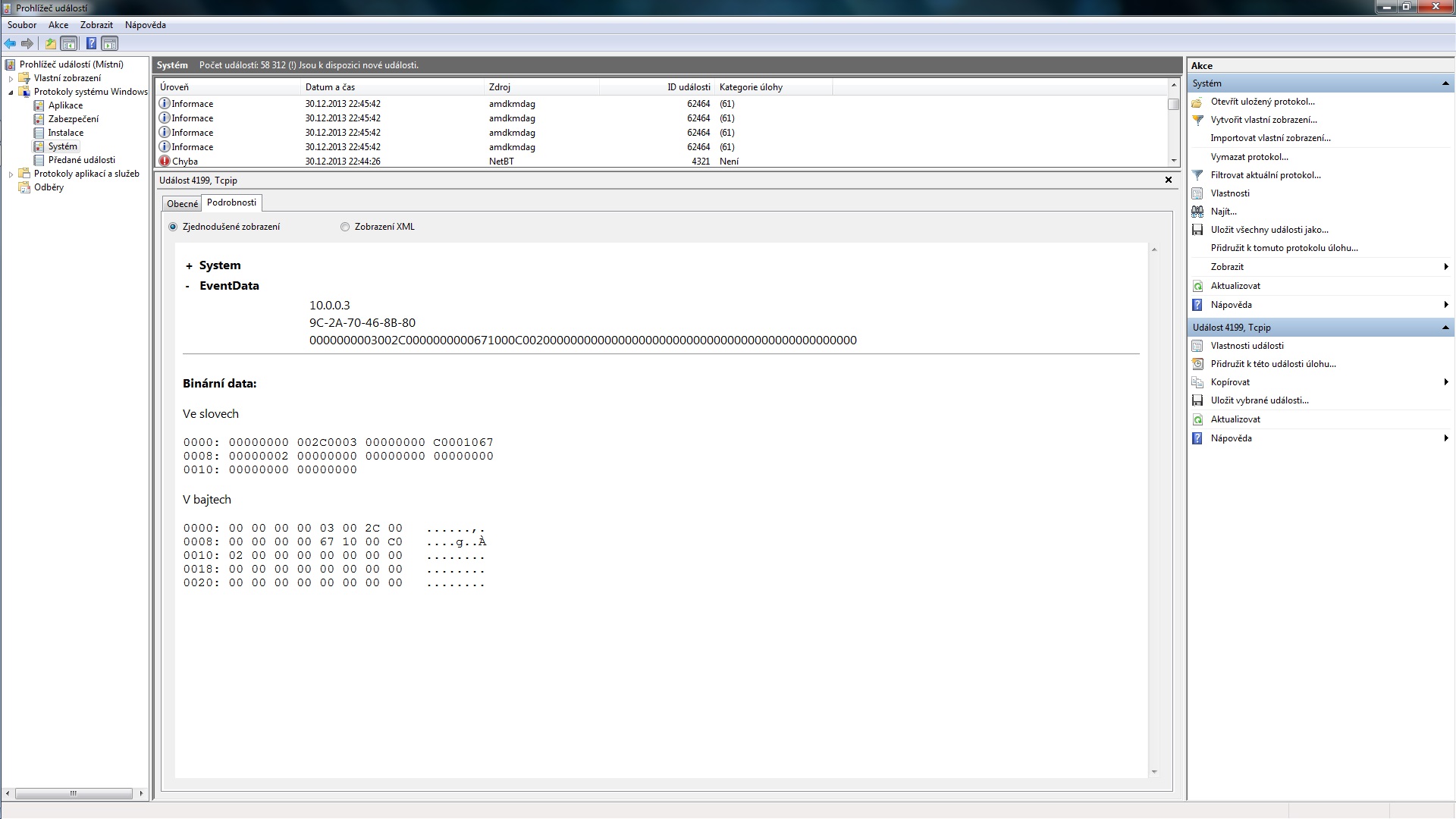The width and height of the screenshot is (1456, 819).
Task: Click the blue Back arrow toolbar icon
Action: click(x=10, y=44)
